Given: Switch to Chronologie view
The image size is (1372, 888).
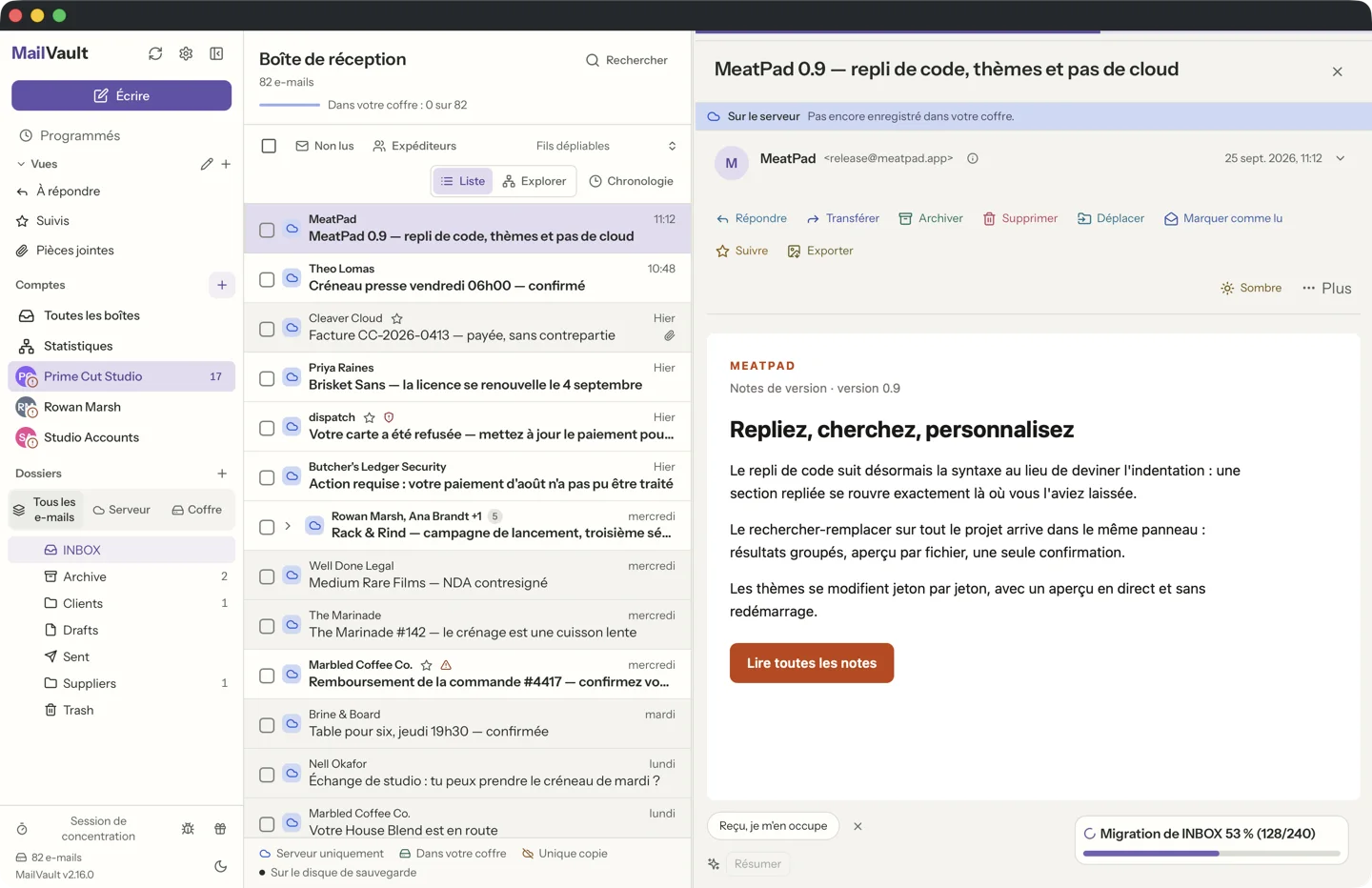Looking at the screenshot, I should click(631, 181).
